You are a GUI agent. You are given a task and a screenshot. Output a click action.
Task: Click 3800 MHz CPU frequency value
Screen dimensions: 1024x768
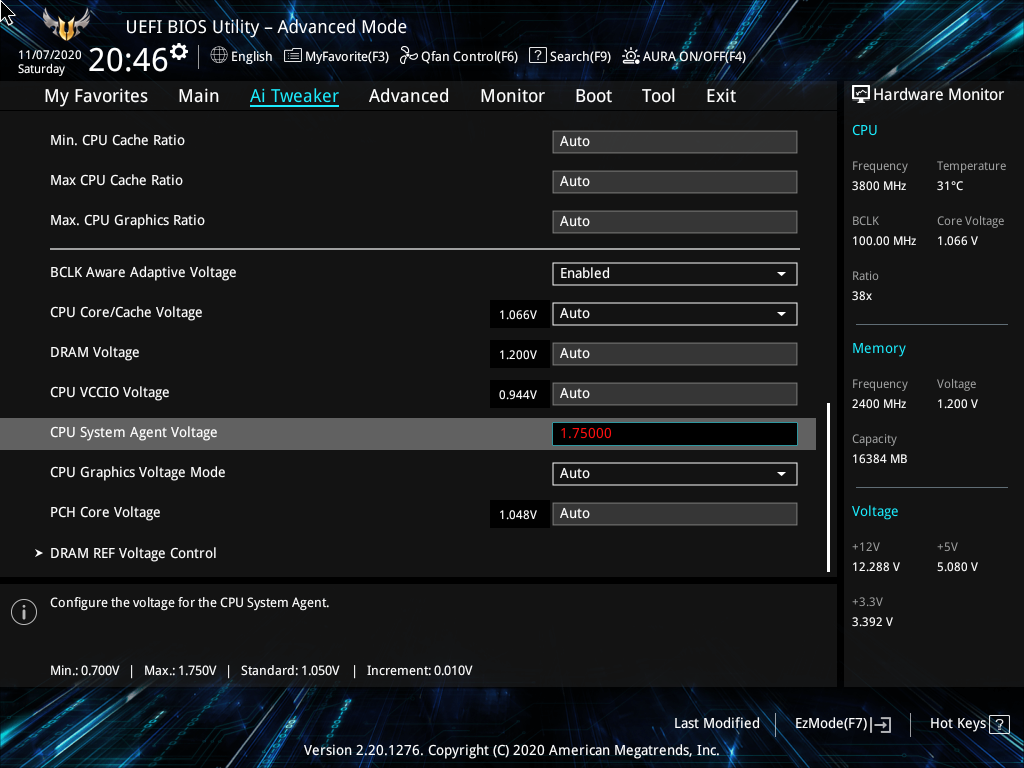(879, 186)
